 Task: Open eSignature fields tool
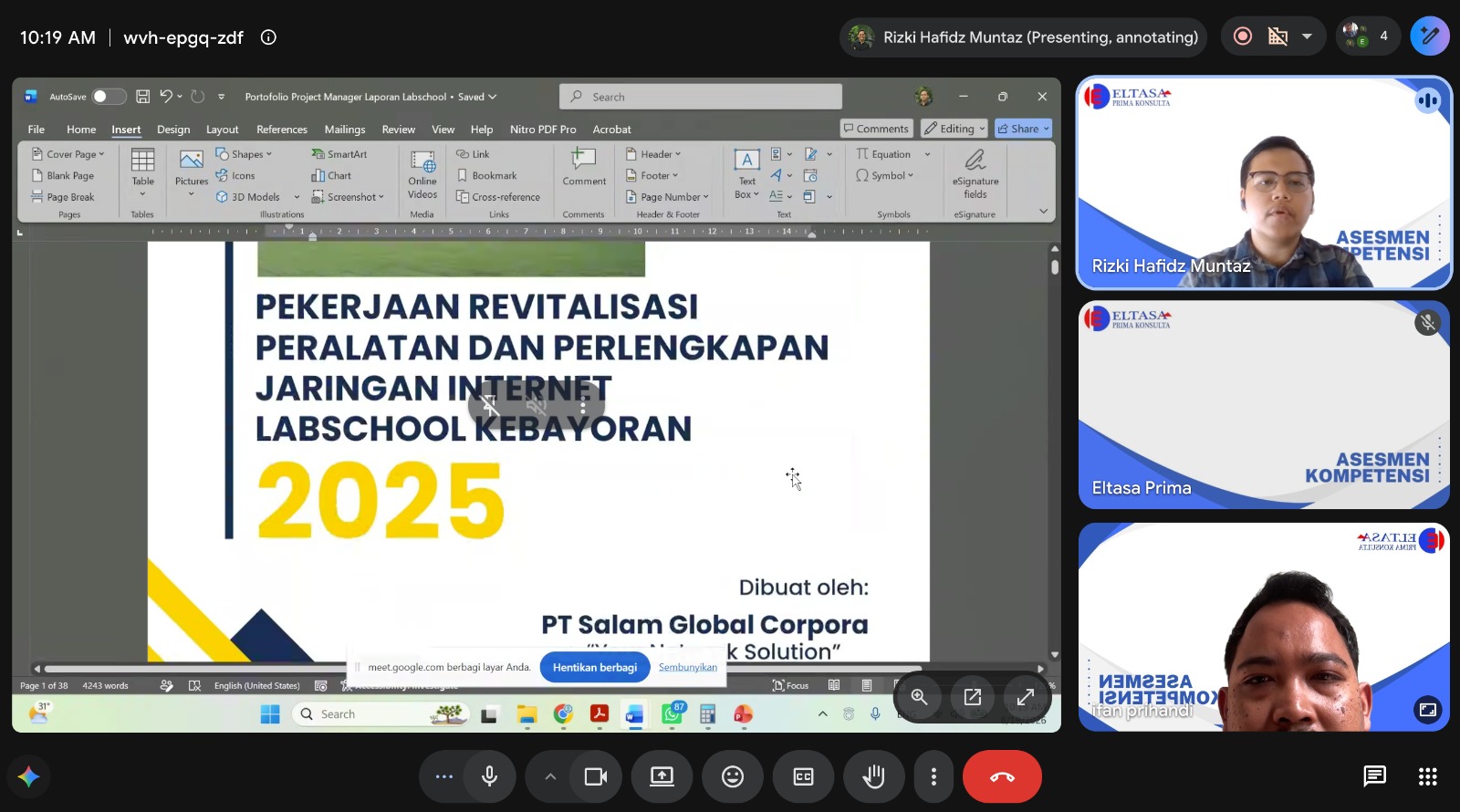975,173
